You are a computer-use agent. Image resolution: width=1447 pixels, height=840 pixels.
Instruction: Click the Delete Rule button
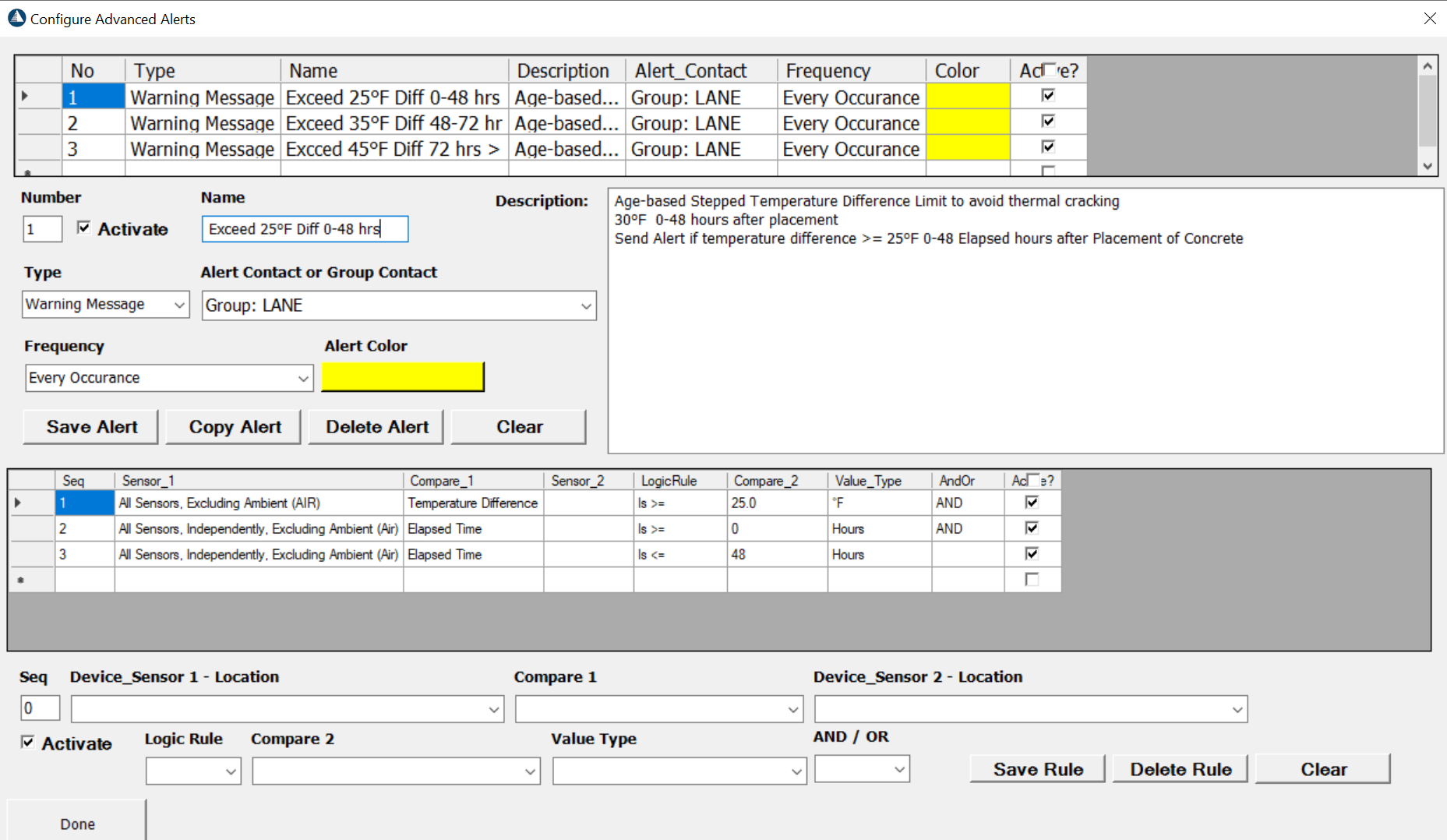point(1181,769)
